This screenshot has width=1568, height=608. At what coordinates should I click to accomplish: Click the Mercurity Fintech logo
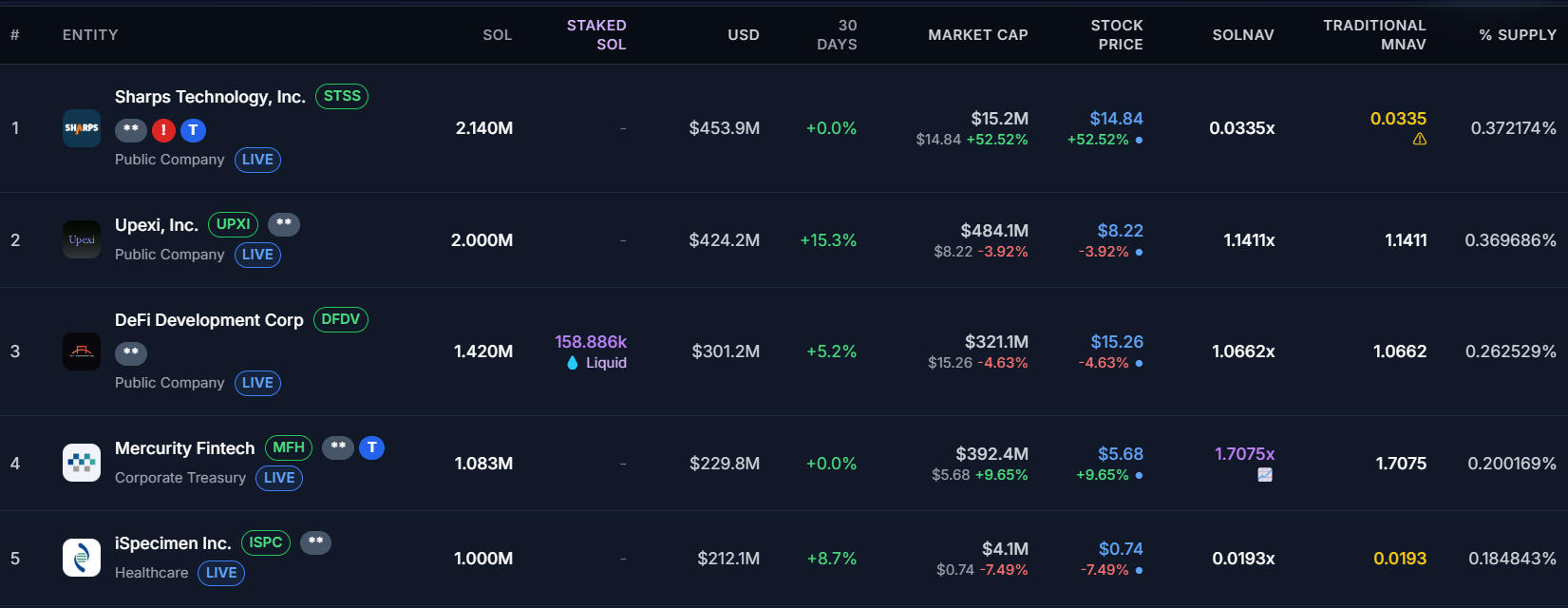pos(82,463)
